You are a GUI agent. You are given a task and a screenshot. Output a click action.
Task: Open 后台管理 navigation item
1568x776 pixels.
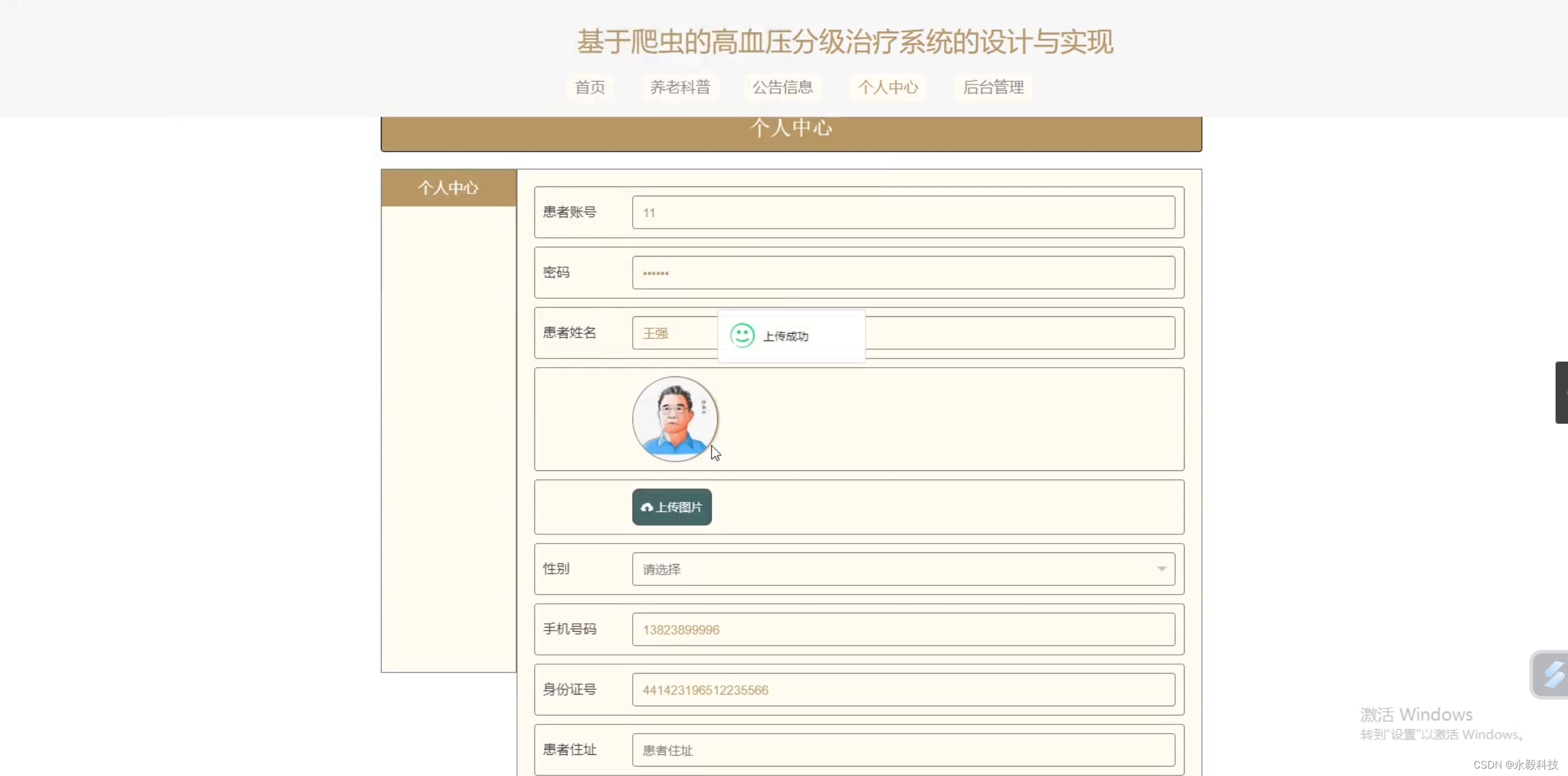pyautogui.click(x=993, y=87)
